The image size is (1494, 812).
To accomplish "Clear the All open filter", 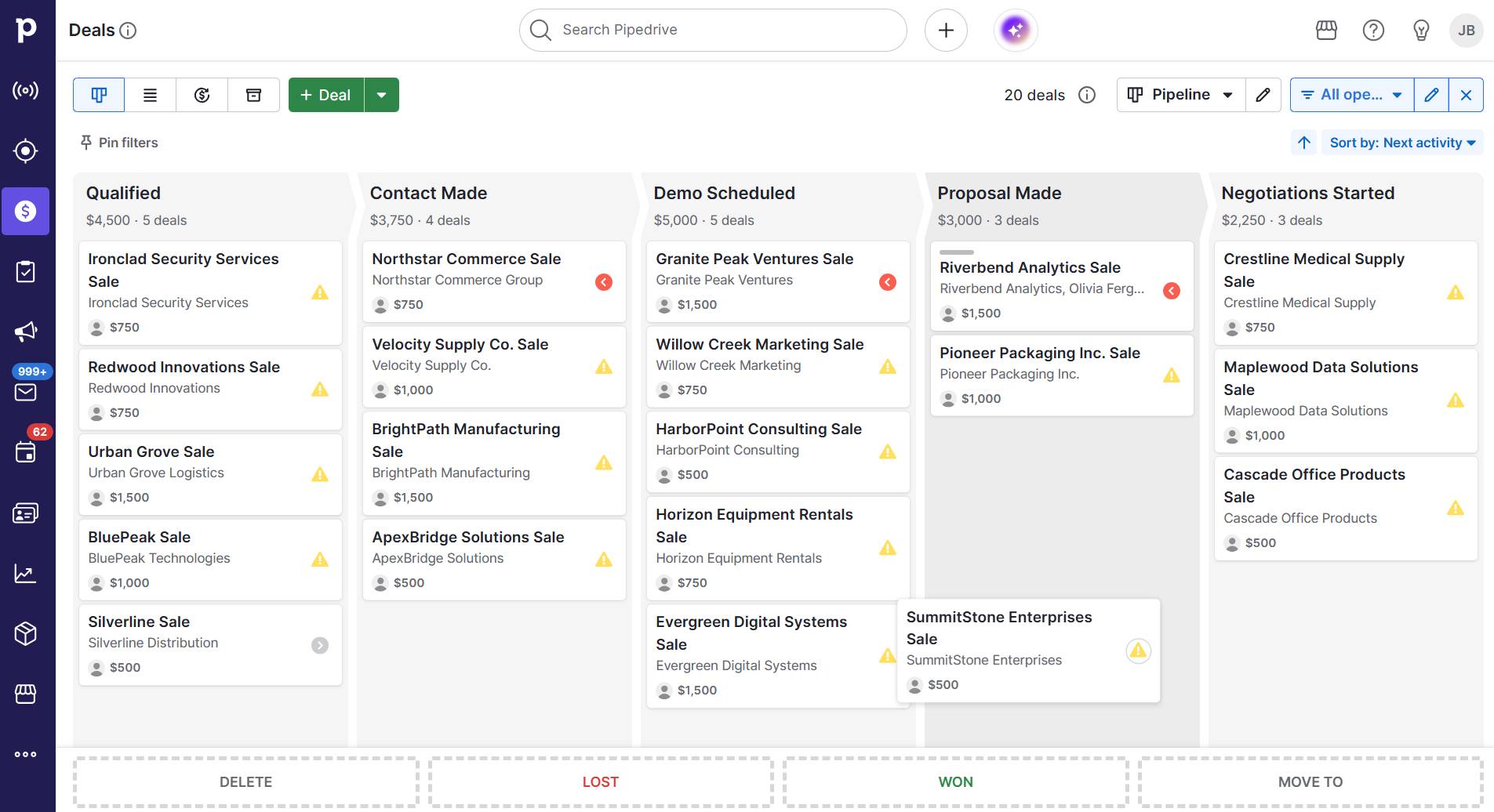I will (x=1466, y=95).
